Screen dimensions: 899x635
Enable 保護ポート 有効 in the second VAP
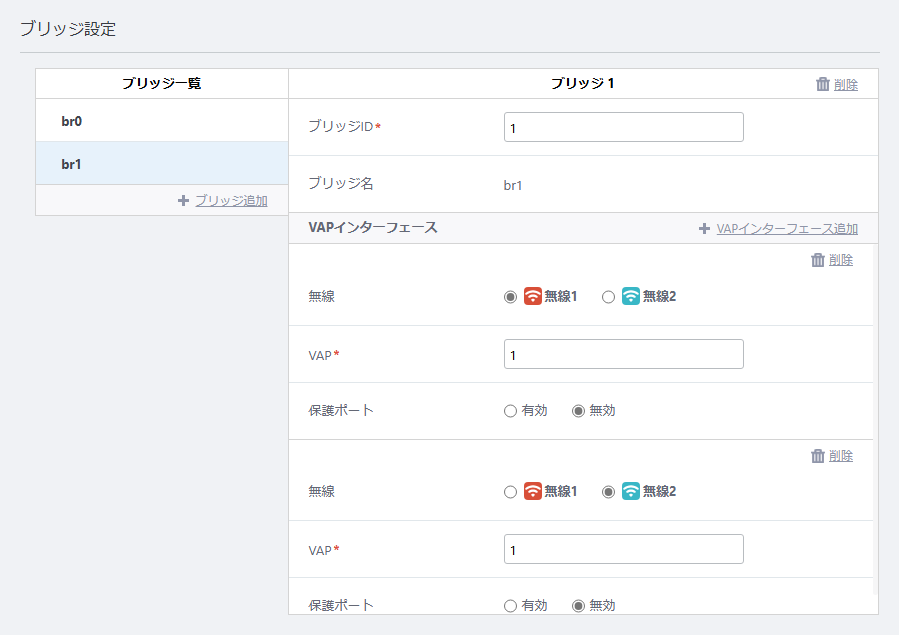(510, 606)
